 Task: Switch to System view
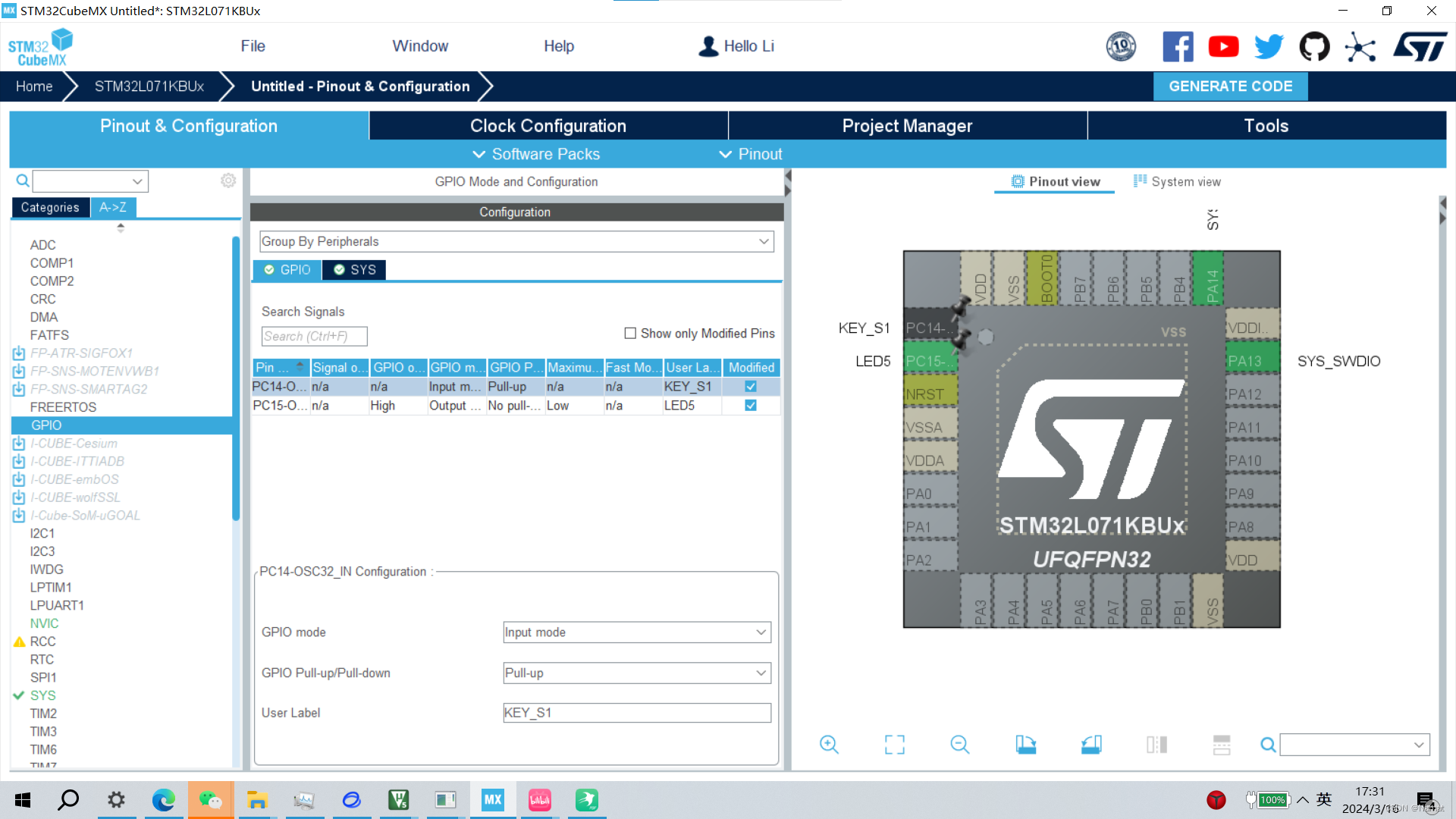click(x=1177, y=181)
